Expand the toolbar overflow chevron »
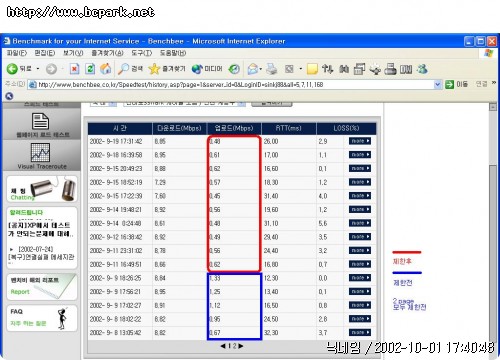The width and height of the screenshot is (500, 360). point(494,83)
